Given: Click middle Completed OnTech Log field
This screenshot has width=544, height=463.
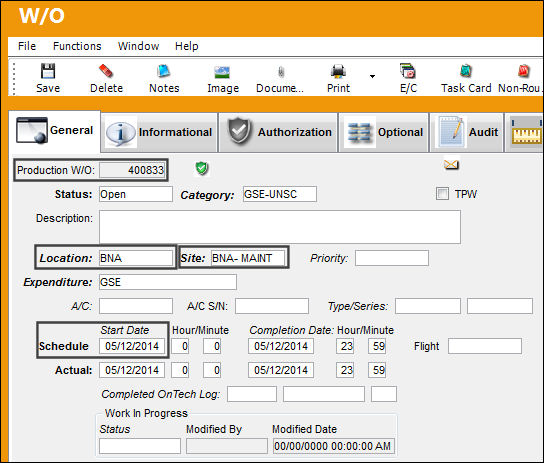Looking at the screenshot, I should tap(324, 394).
